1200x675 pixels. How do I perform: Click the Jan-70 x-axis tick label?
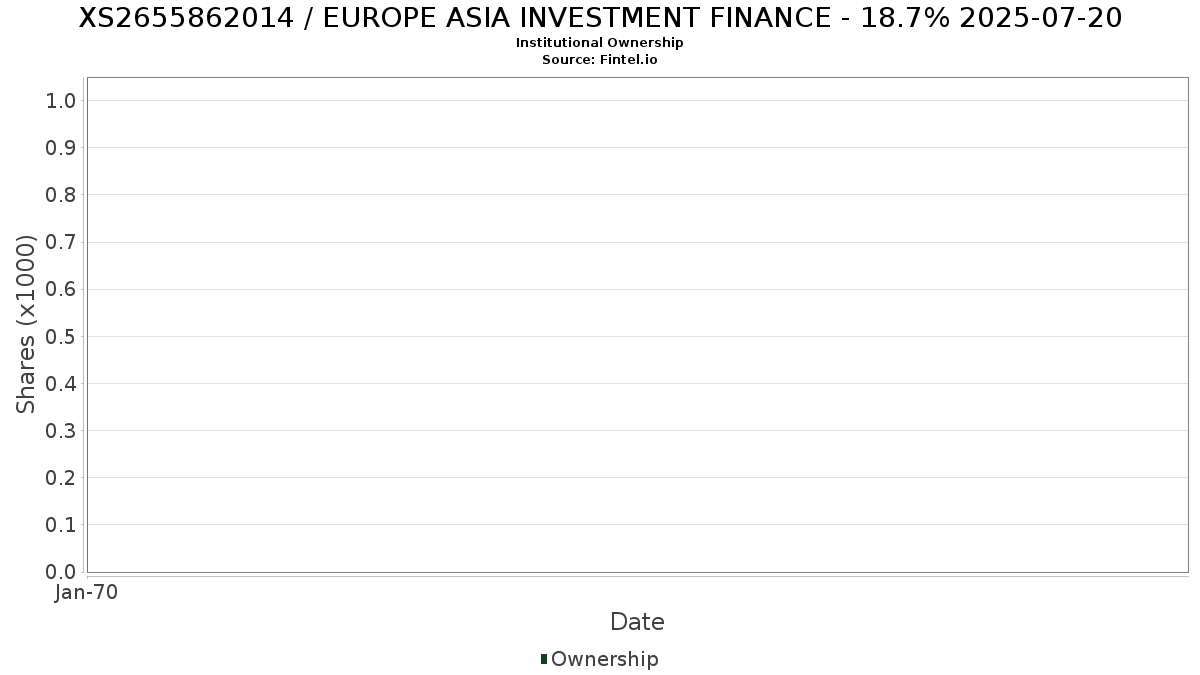[x=87, y=592]
